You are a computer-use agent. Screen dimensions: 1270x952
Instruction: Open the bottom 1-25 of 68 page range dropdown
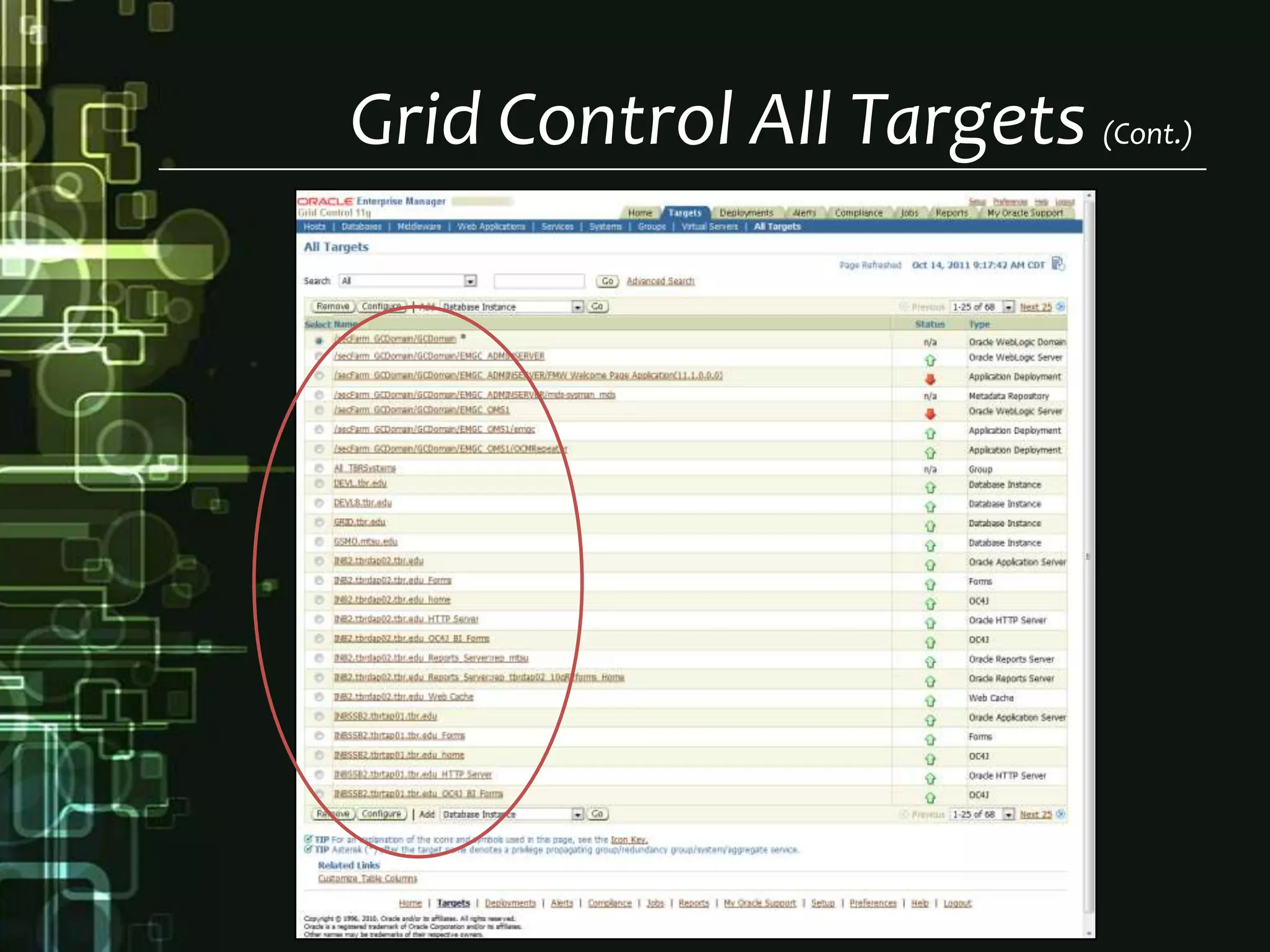[x=982, y=814]
